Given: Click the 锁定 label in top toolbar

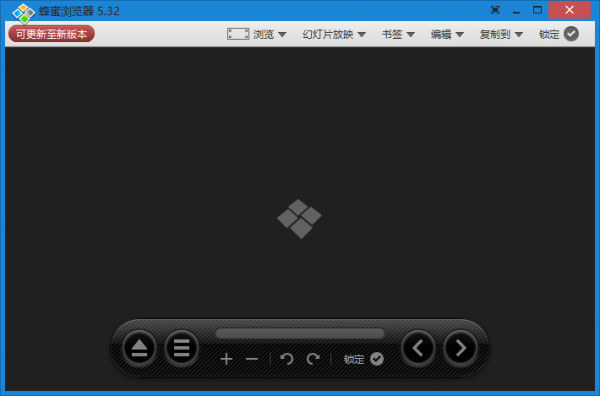Looking at the screenshot, I should point(549,34).
